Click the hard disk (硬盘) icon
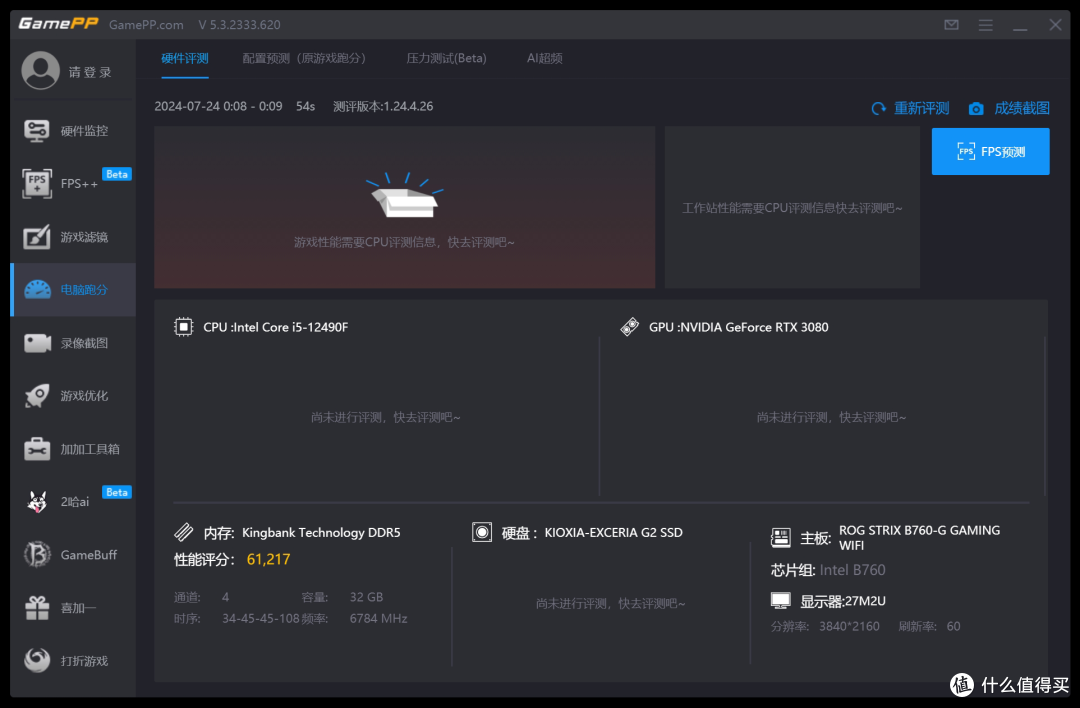Screen dimensions: 1080x708 (482, 532)
